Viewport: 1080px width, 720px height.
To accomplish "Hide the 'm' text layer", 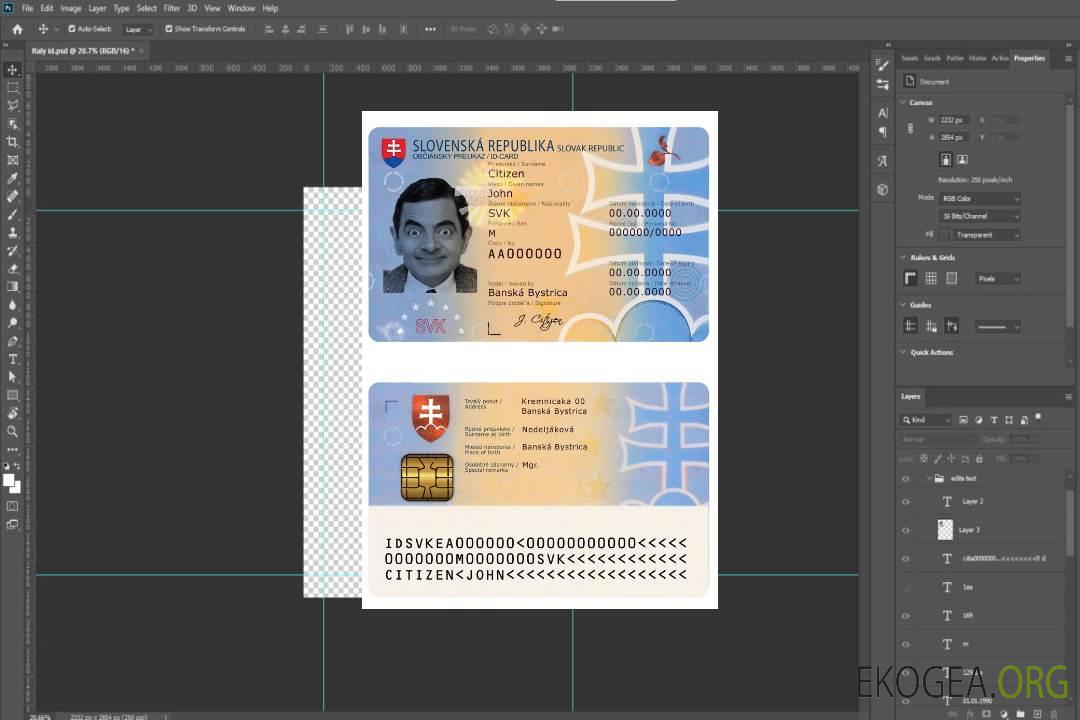I will click(906, 645).
